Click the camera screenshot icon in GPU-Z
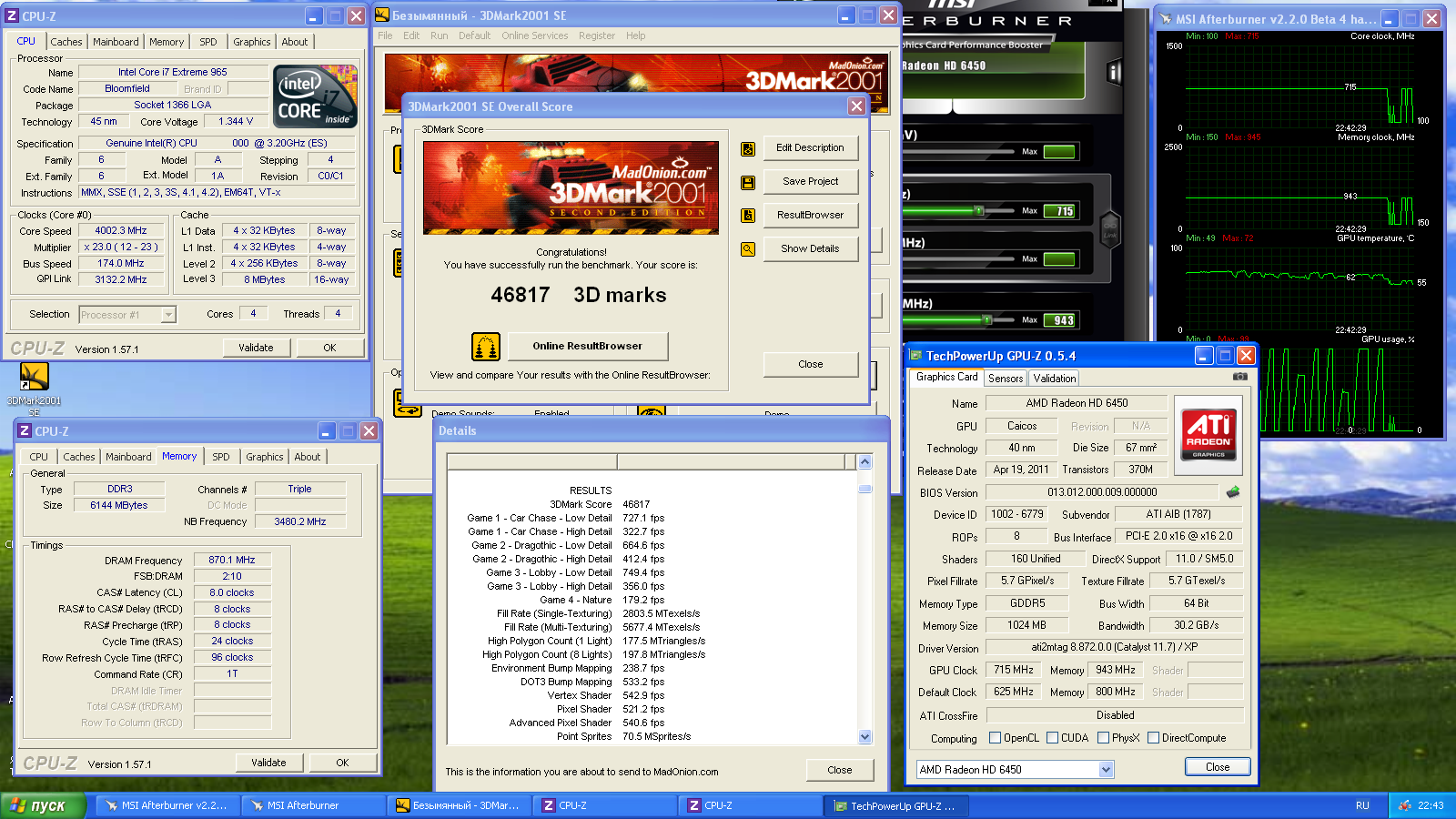This screenshot has height=819, width=1456. click(x=1239, y=377)
